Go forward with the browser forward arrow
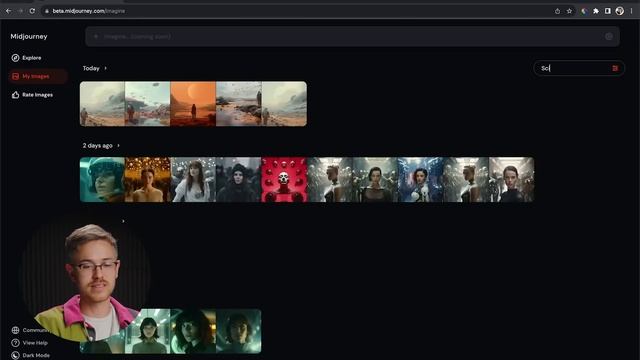 (20, 11)
